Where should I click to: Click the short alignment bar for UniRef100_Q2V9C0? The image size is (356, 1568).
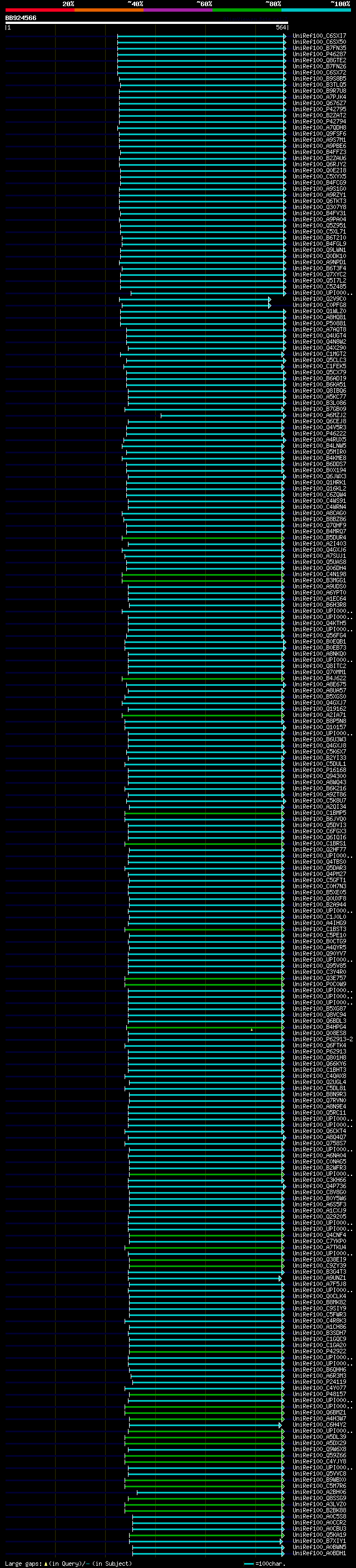[195, 299]
